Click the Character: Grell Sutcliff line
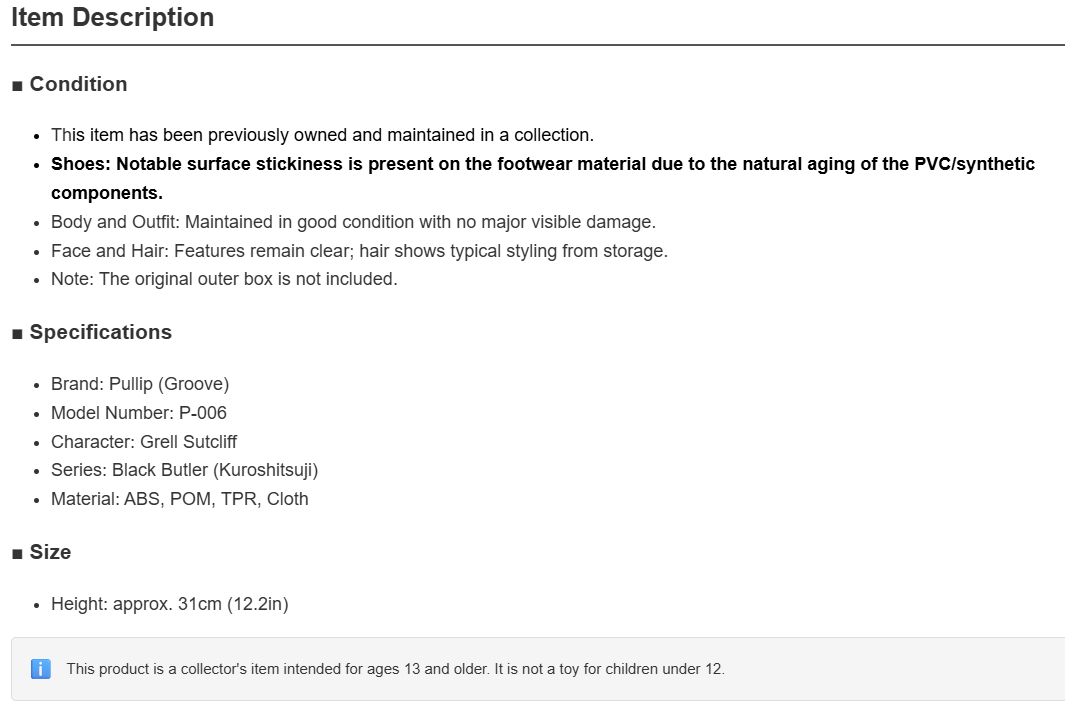 click(x=144, y=442)
